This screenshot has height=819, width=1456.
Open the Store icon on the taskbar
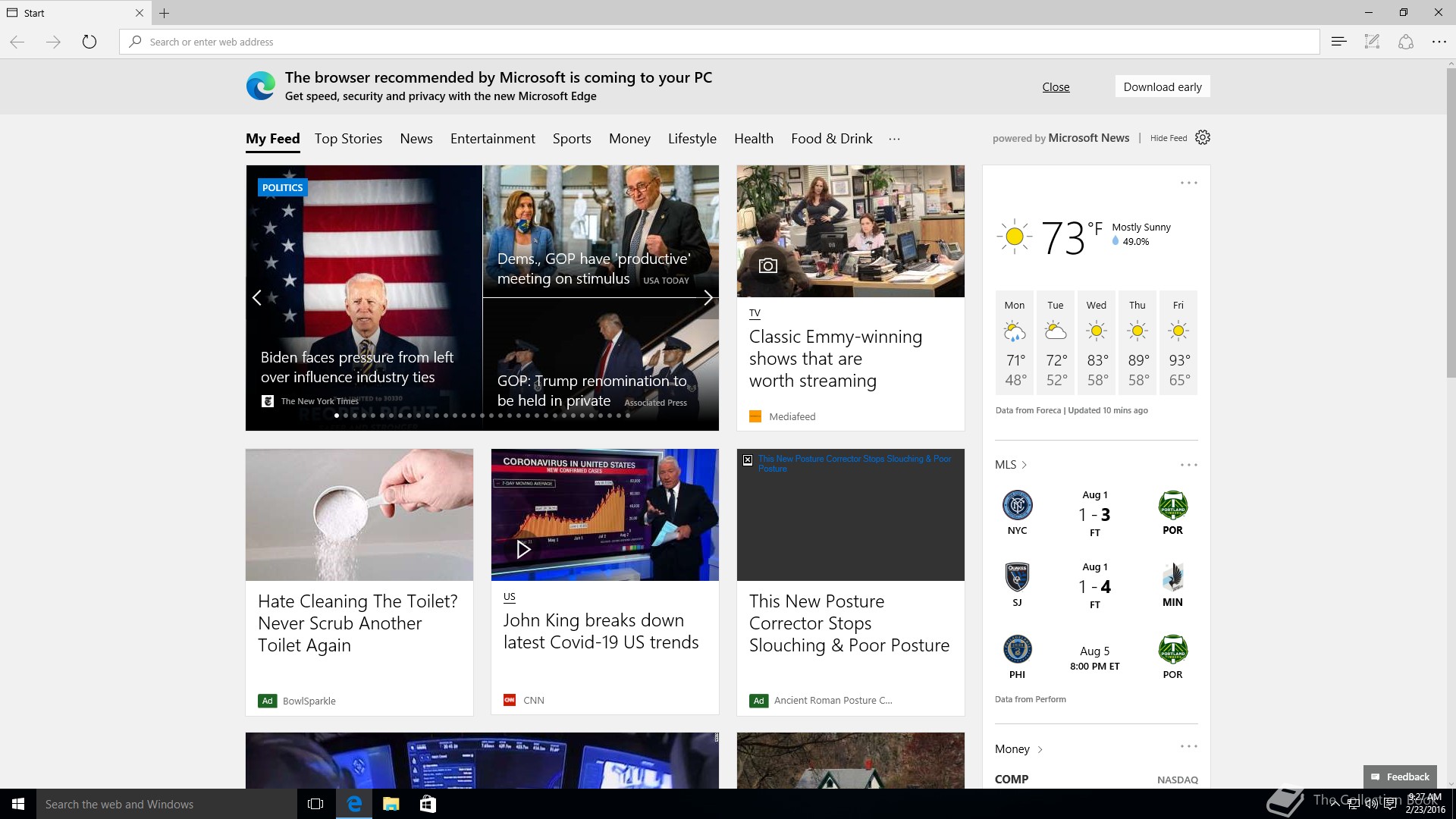tap(428, 804)
